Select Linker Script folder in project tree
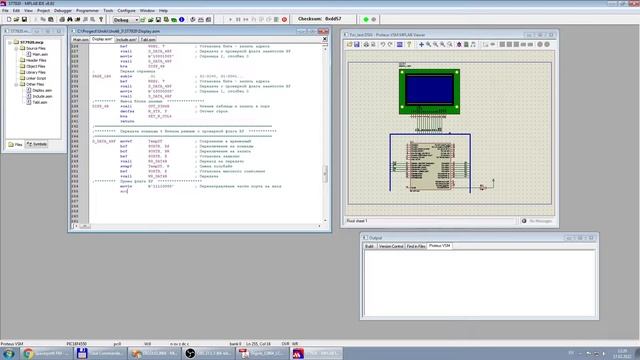 pyautogui.click(x=36, y=78)
